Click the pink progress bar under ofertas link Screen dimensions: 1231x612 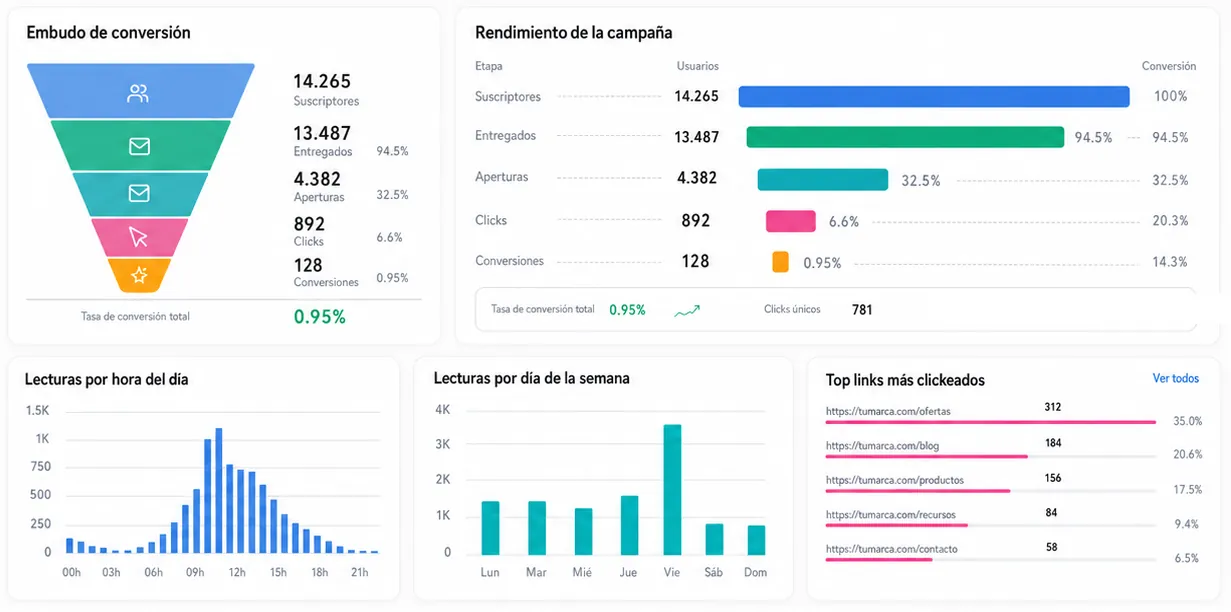[x=991, y=423]
